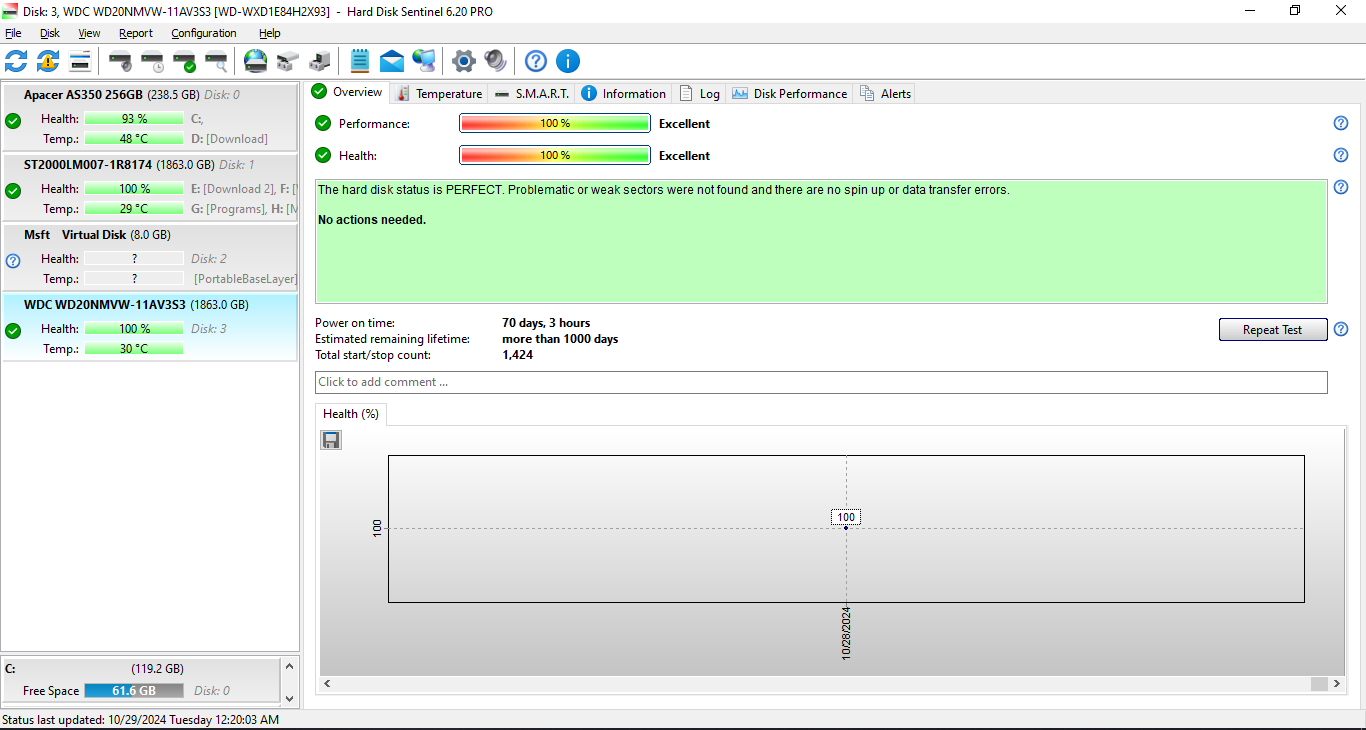Click the globe and monitor toolbar icon
This screenshot has height=730, width=1366.
point(424,61)
